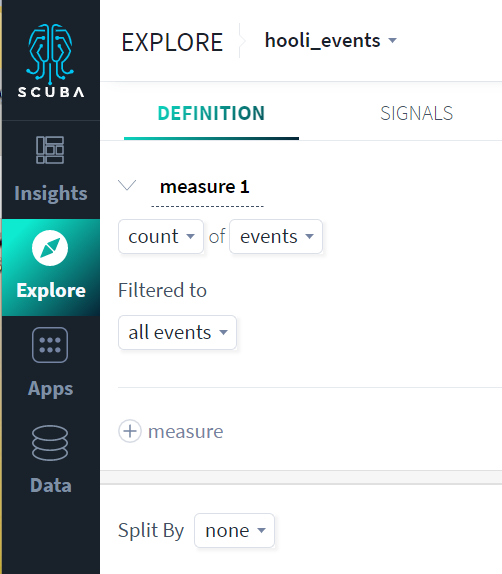Switch to the SIGNALS tab
Image resolution: width=502 pixels, height=574 pixels.
coord(416,113)
